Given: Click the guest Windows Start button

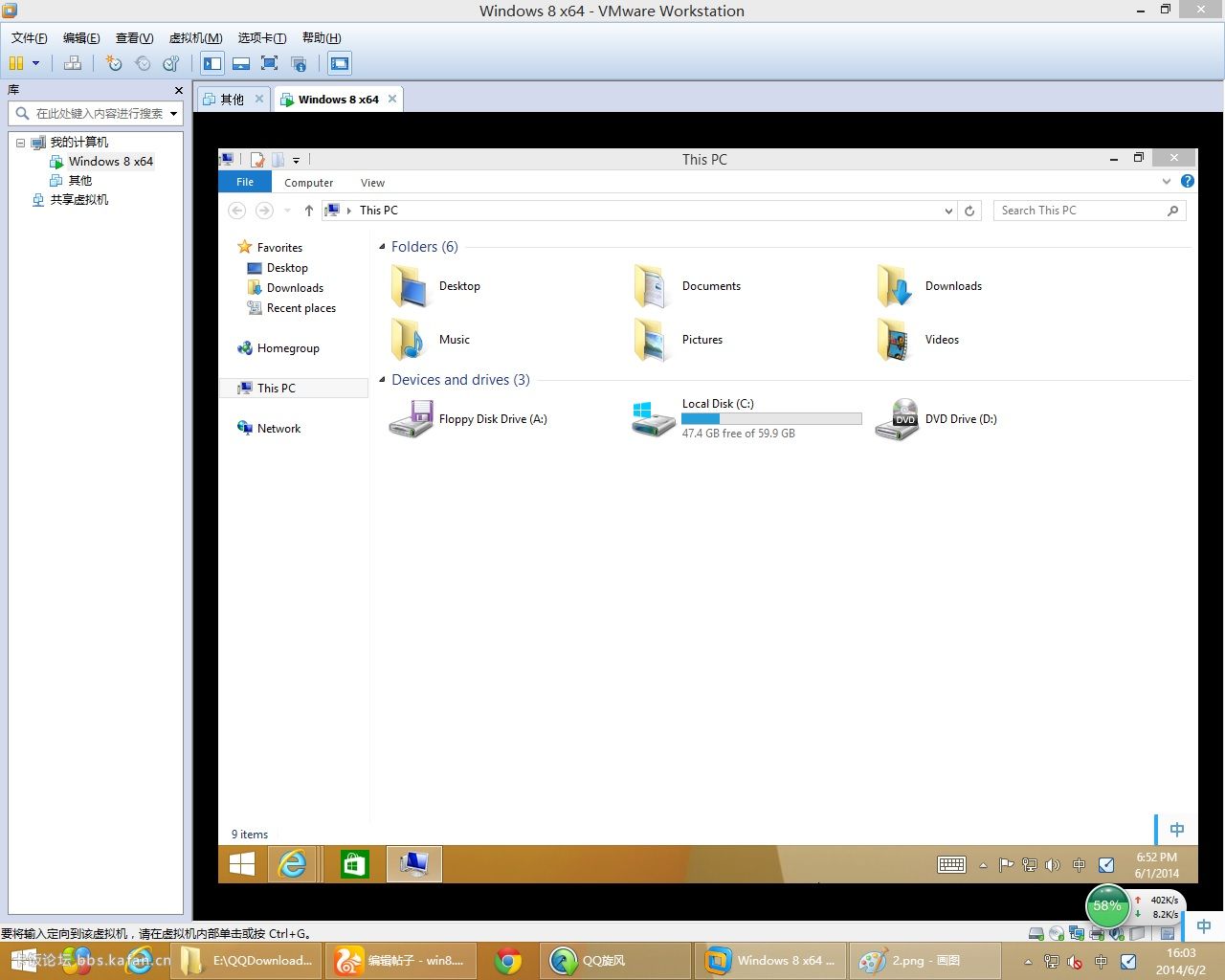Looking at the screenshot, I should [242, 864].
